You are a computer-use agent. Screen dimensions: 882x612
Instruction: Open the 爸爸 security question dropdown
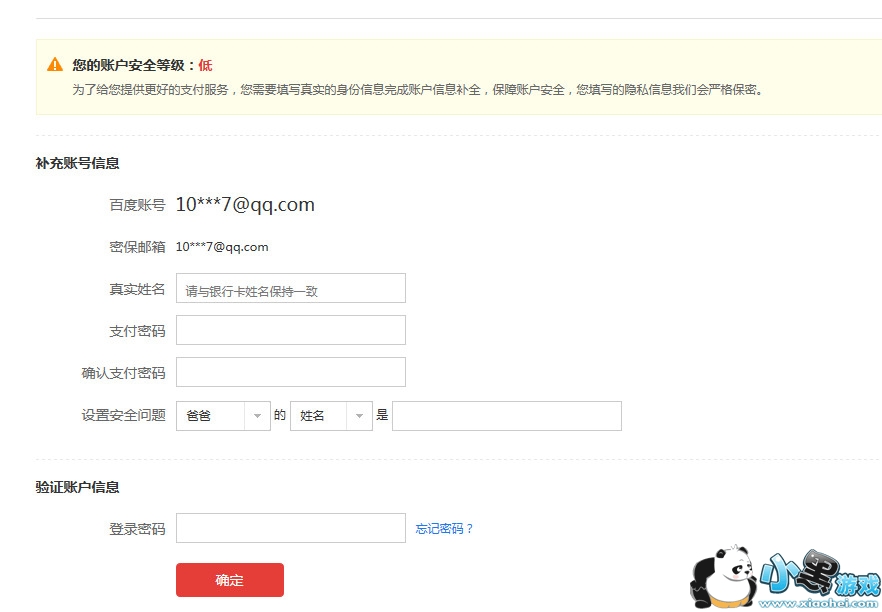223,416
